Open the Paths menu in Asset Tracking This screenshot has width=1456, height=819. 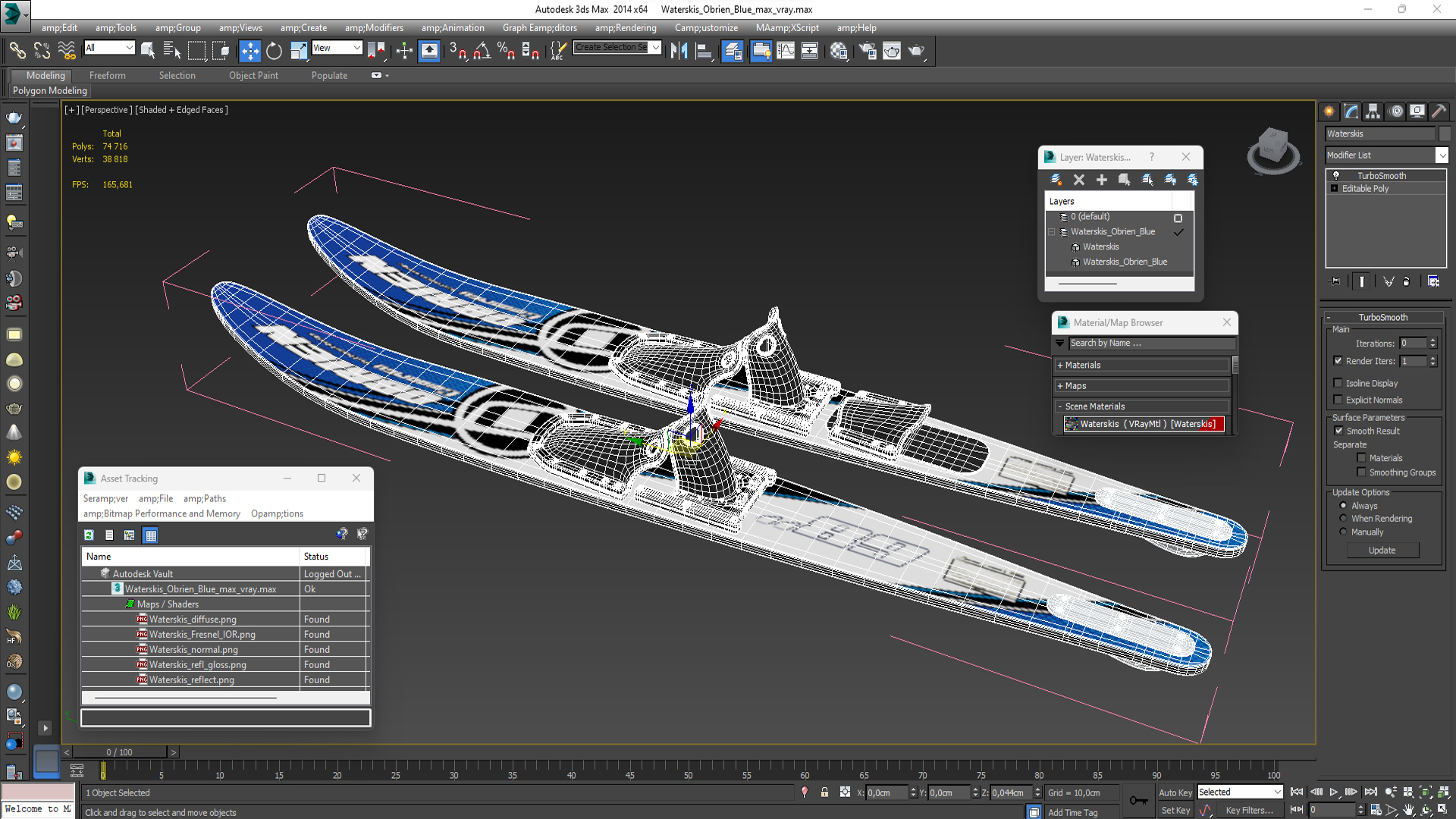[x=205, y=498]
